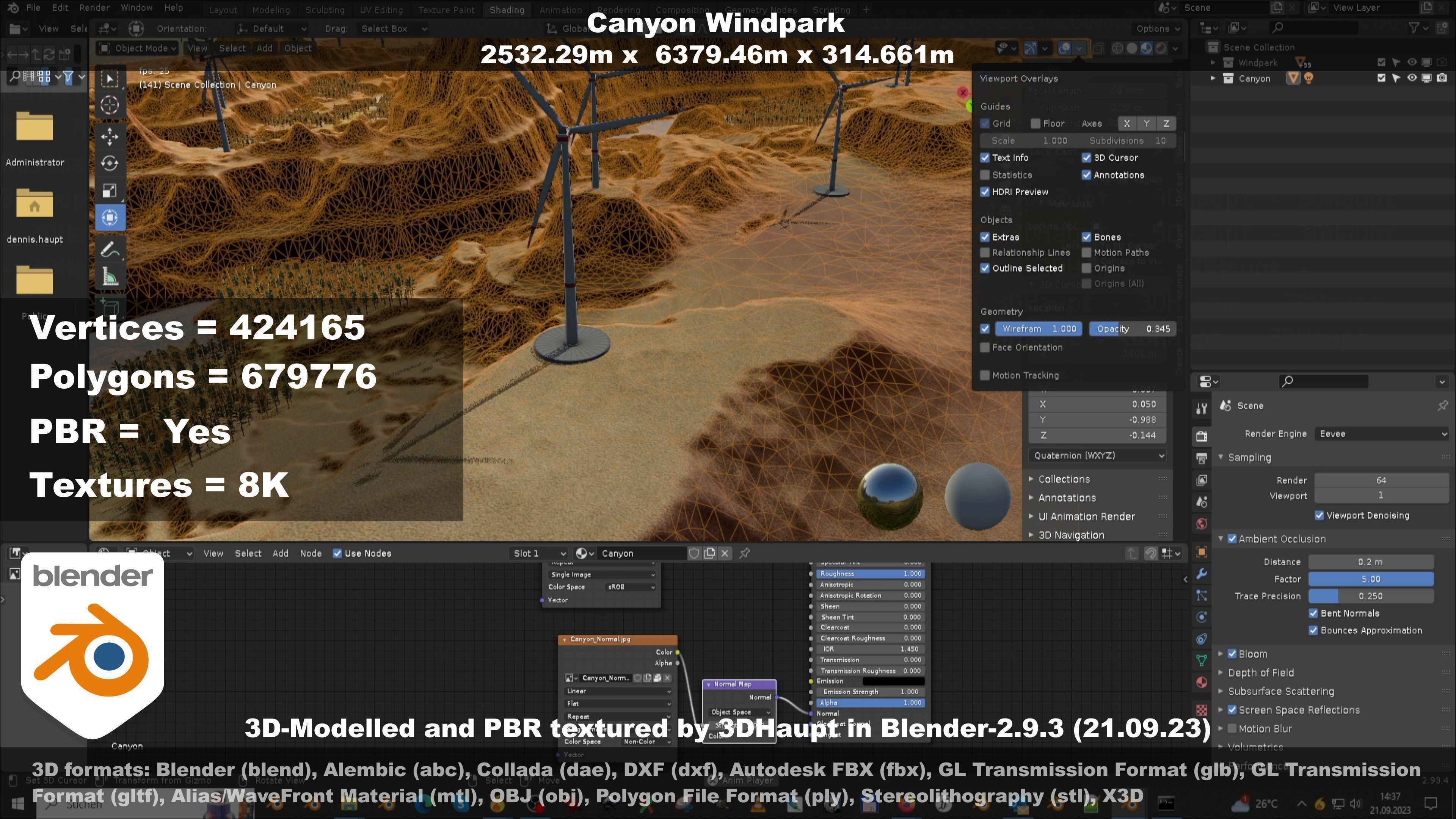Expand the Collections panel in sidebar
Image resolution: width=1456 pixels, height=819 pixels.
(1064, 479)
